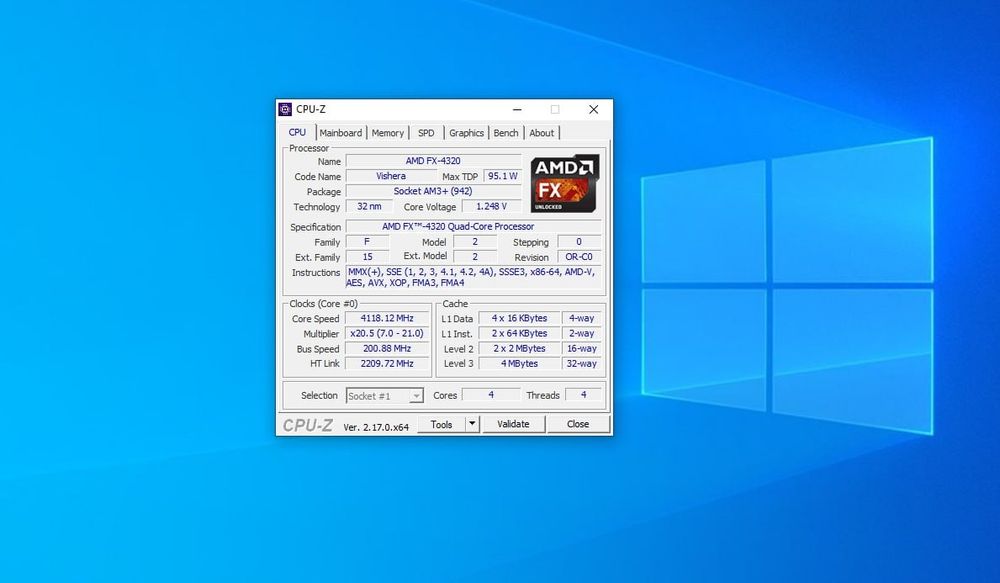
Task: Click the Stepping value 0
Action: [579, 242]
